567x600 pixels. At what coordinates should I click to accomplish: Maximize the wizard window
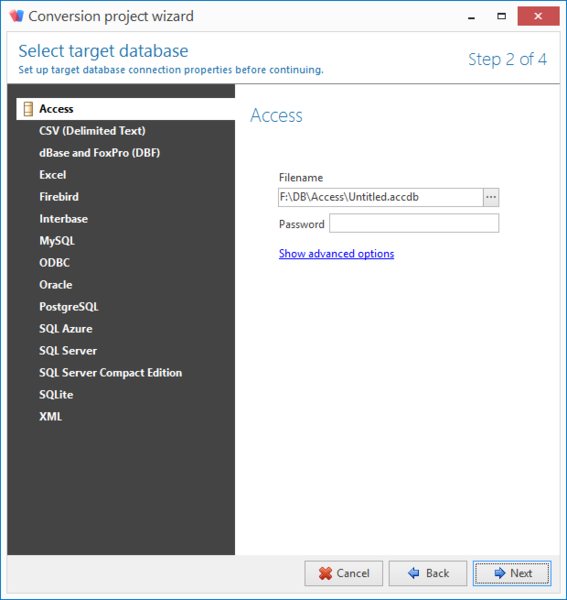[501, 16]
